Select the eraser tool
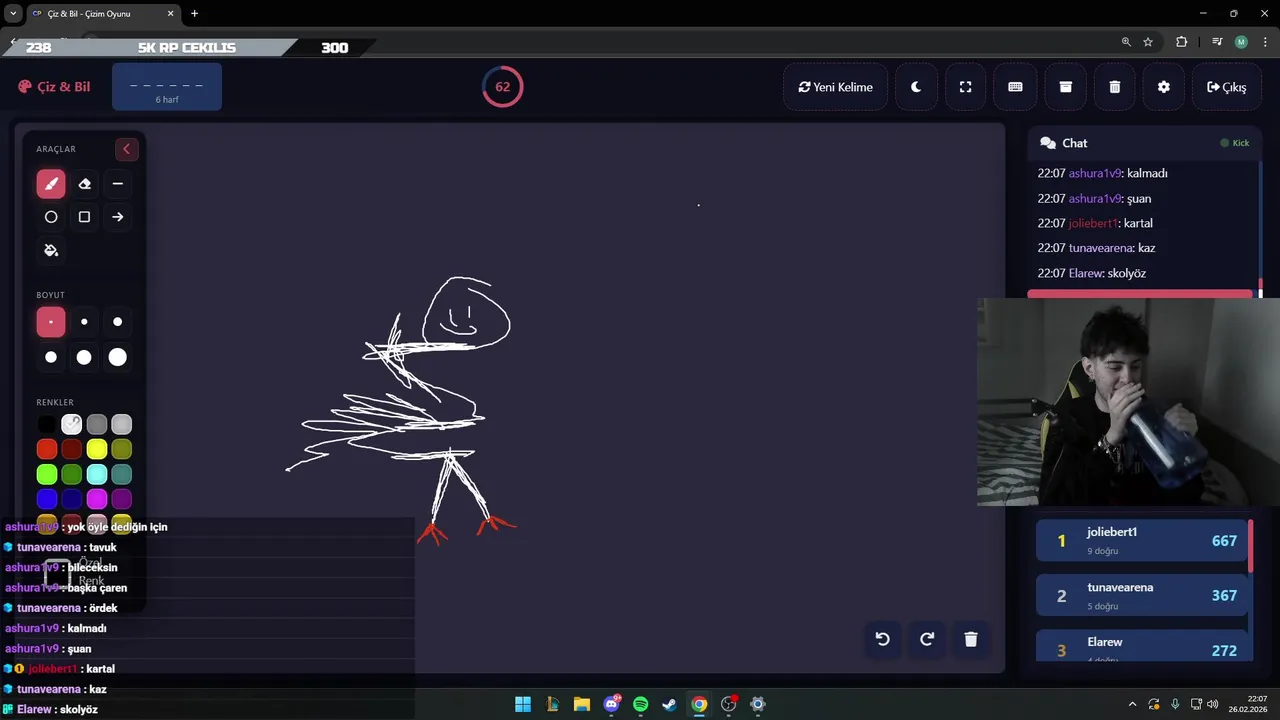The image size is (1280, 720). (84, 184)
